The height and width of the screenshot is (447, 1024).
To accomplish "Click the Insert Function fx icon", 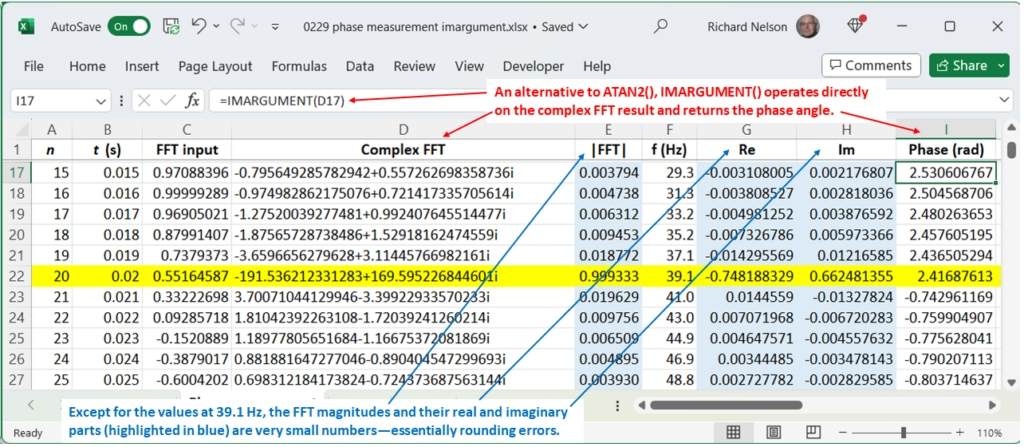I will tap(193, 101).
